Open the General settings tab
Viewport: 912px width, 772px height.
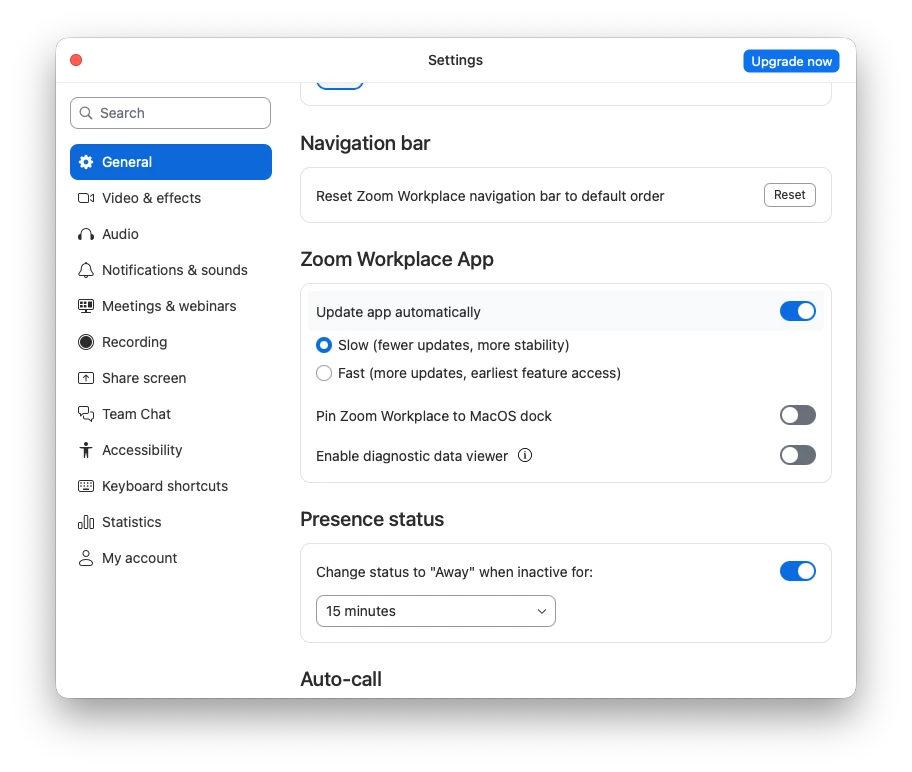171,162
